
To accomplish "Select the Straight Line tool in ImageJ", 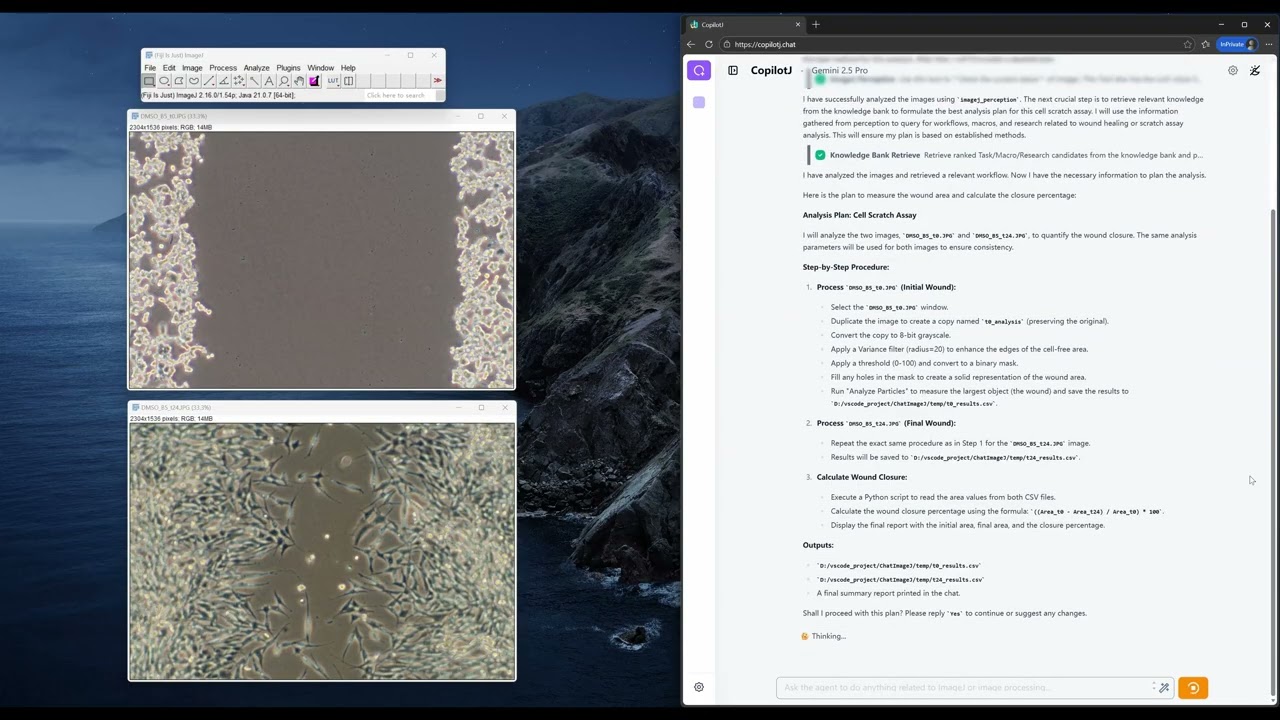I will point(209,81).
